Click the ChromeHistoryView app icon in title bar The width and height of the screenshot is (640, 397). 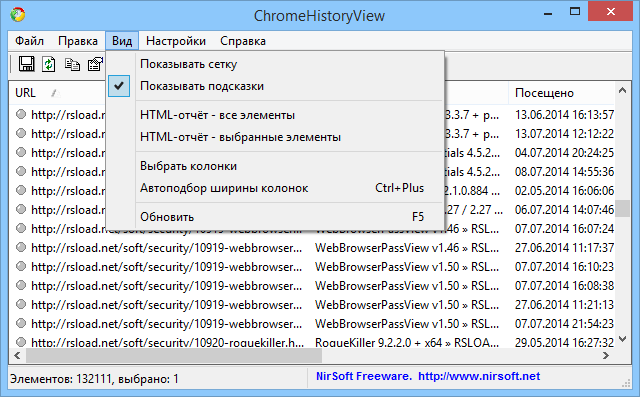point(18,15)
